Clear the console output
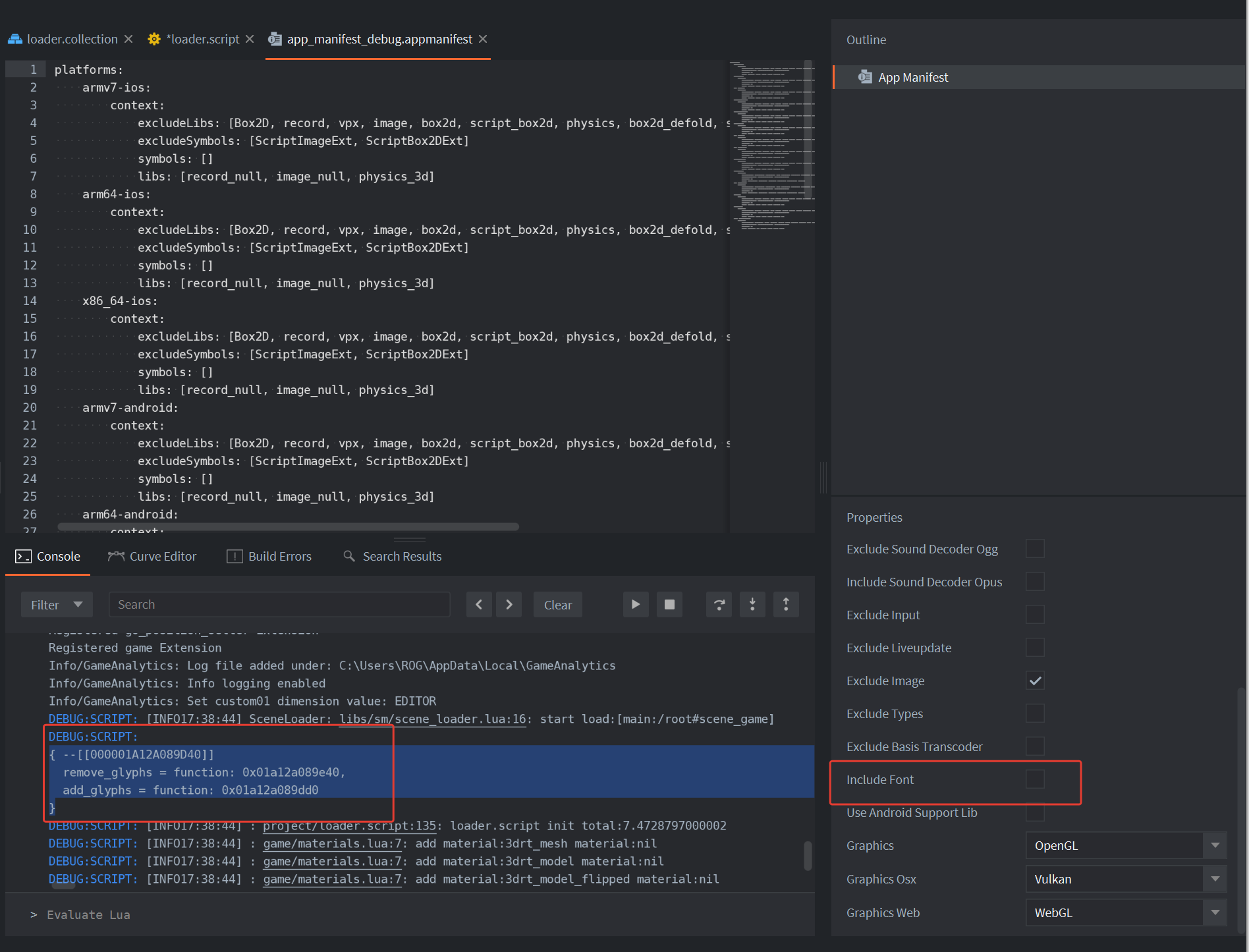The height and width of the screenshot is (952, 1249). [557, 604]
